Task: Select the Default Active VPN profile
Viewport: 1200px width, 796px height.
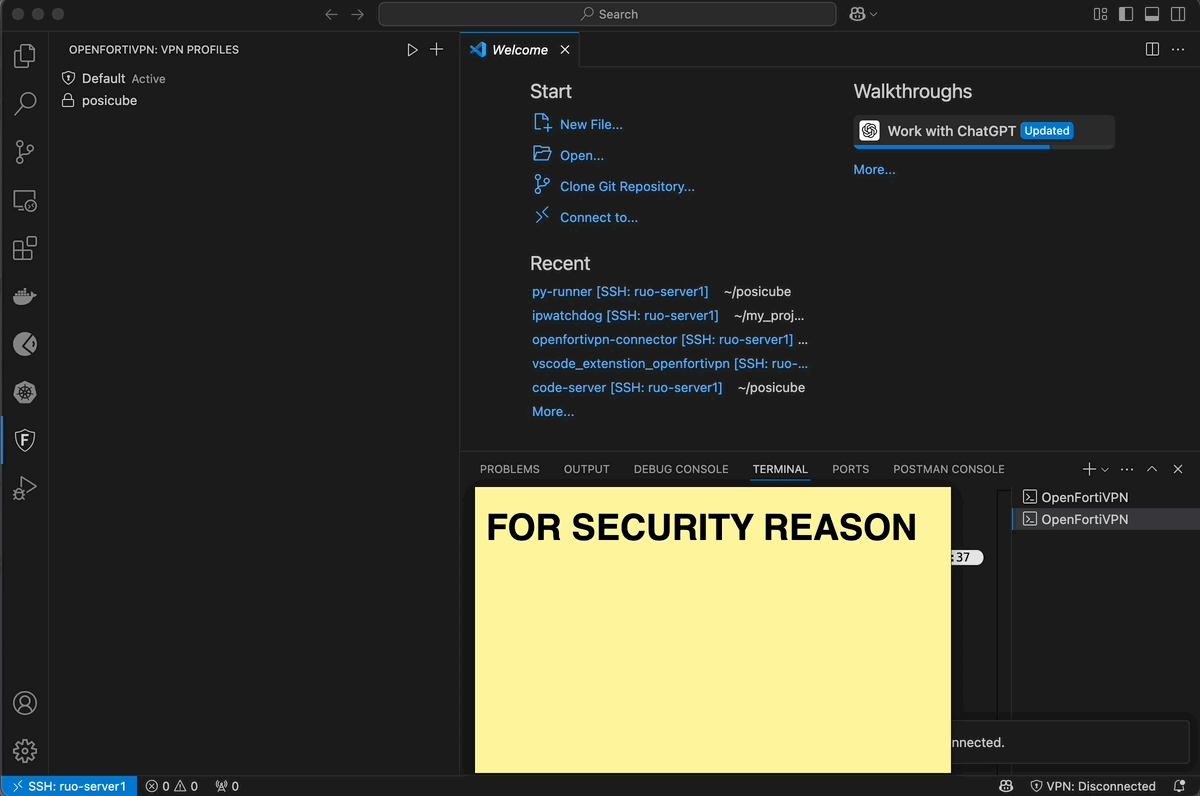Action: tap(254, 78)
